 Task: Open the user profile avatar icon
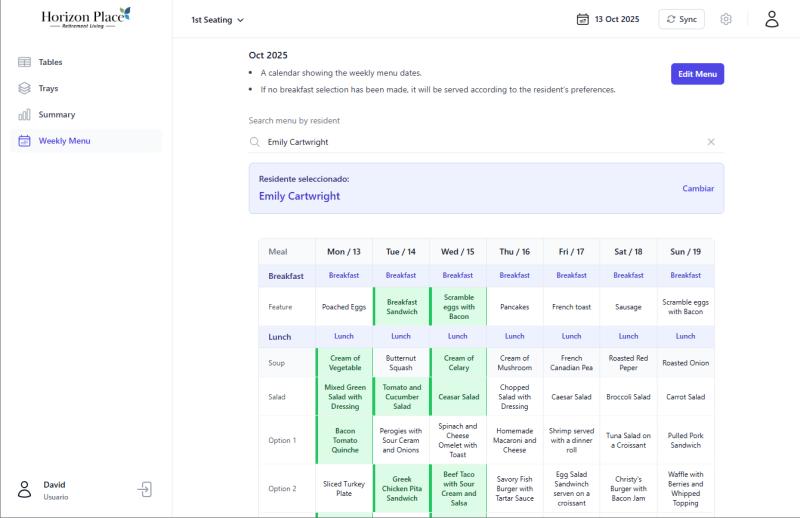click(771, 19)
